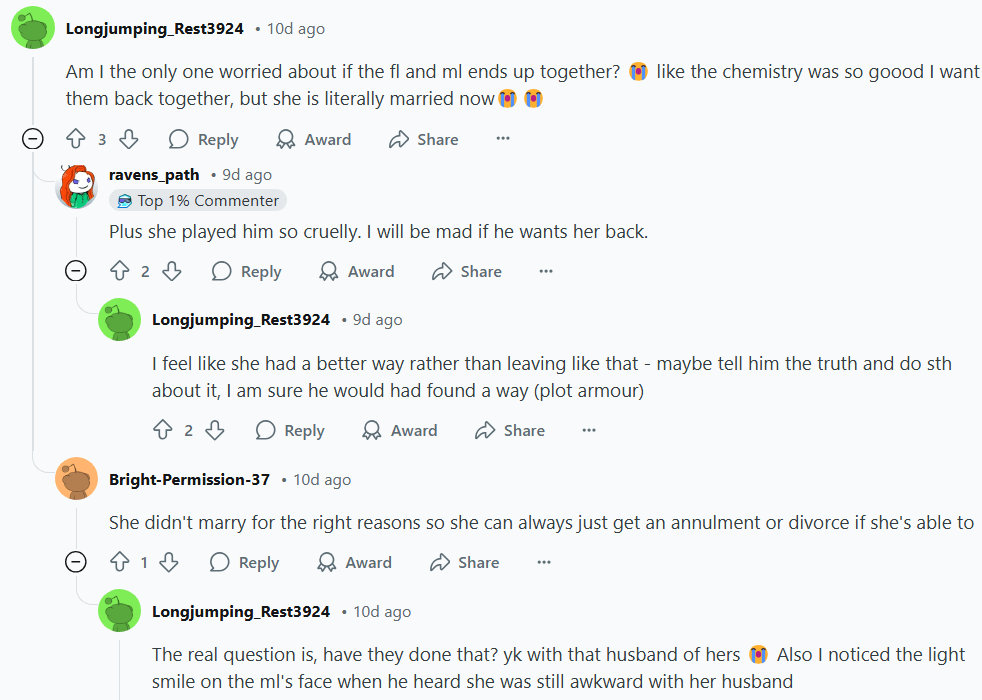Click ravens_path's red-haired avatar

[77, 187]
